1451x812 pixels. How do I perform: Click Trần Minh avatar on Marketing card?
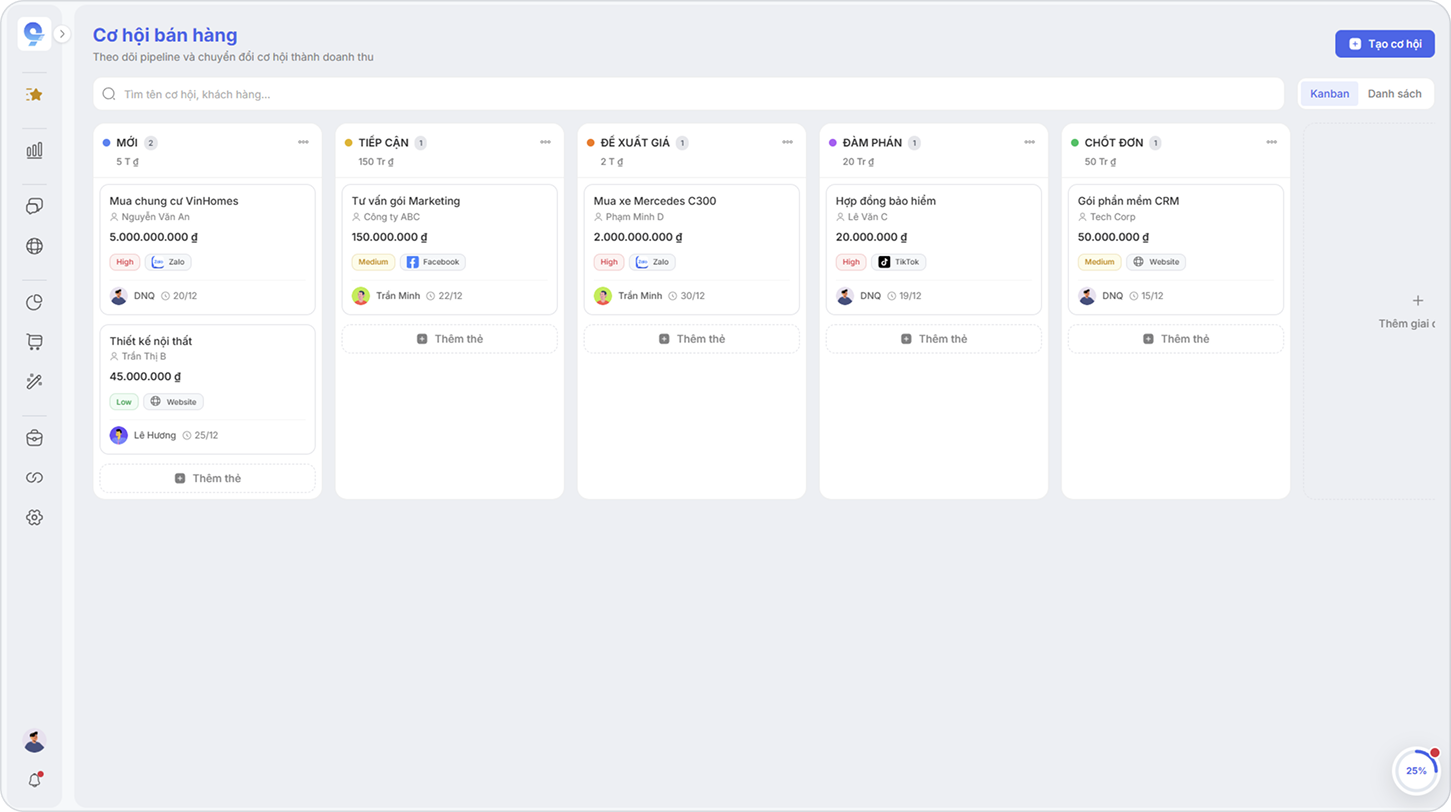361,296
